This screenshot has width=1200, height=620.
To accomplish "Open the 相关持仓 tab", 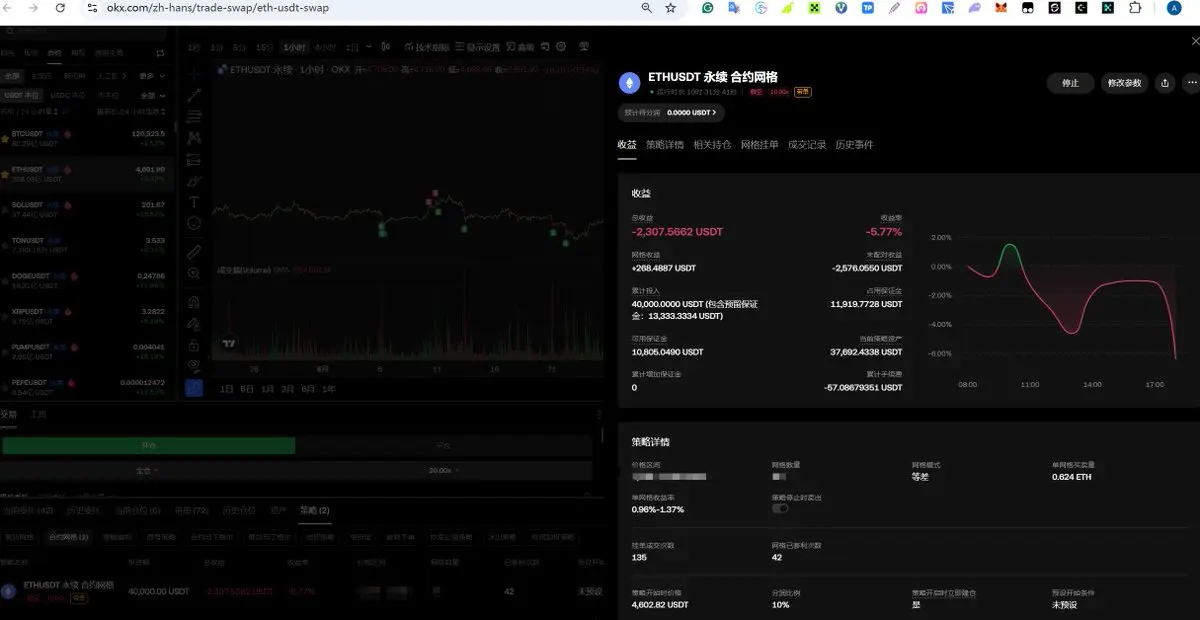I will [712, 145].
